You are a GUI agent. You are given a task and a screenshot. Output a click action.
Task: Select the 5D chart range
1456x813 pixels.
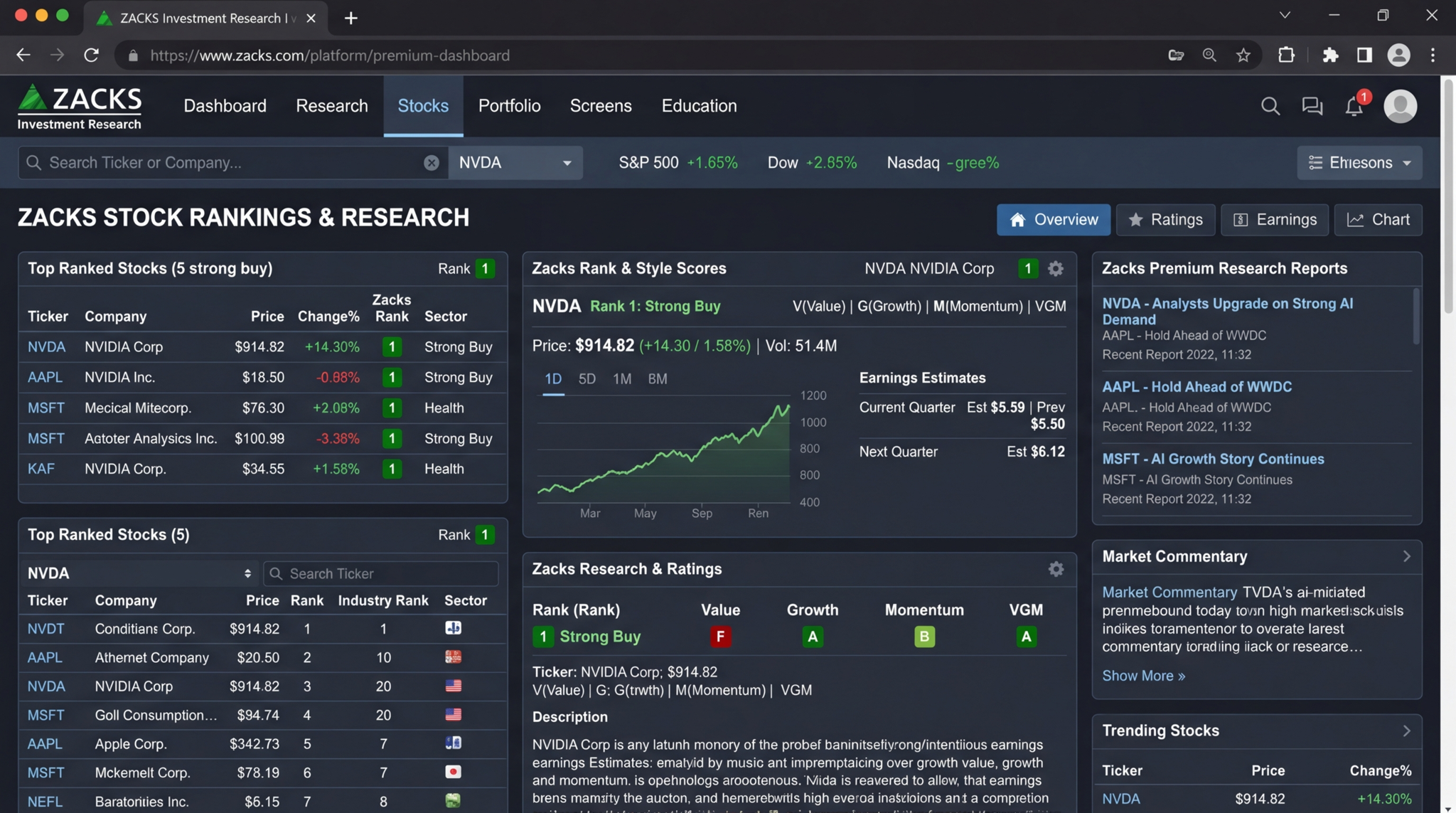click(587, 379)
